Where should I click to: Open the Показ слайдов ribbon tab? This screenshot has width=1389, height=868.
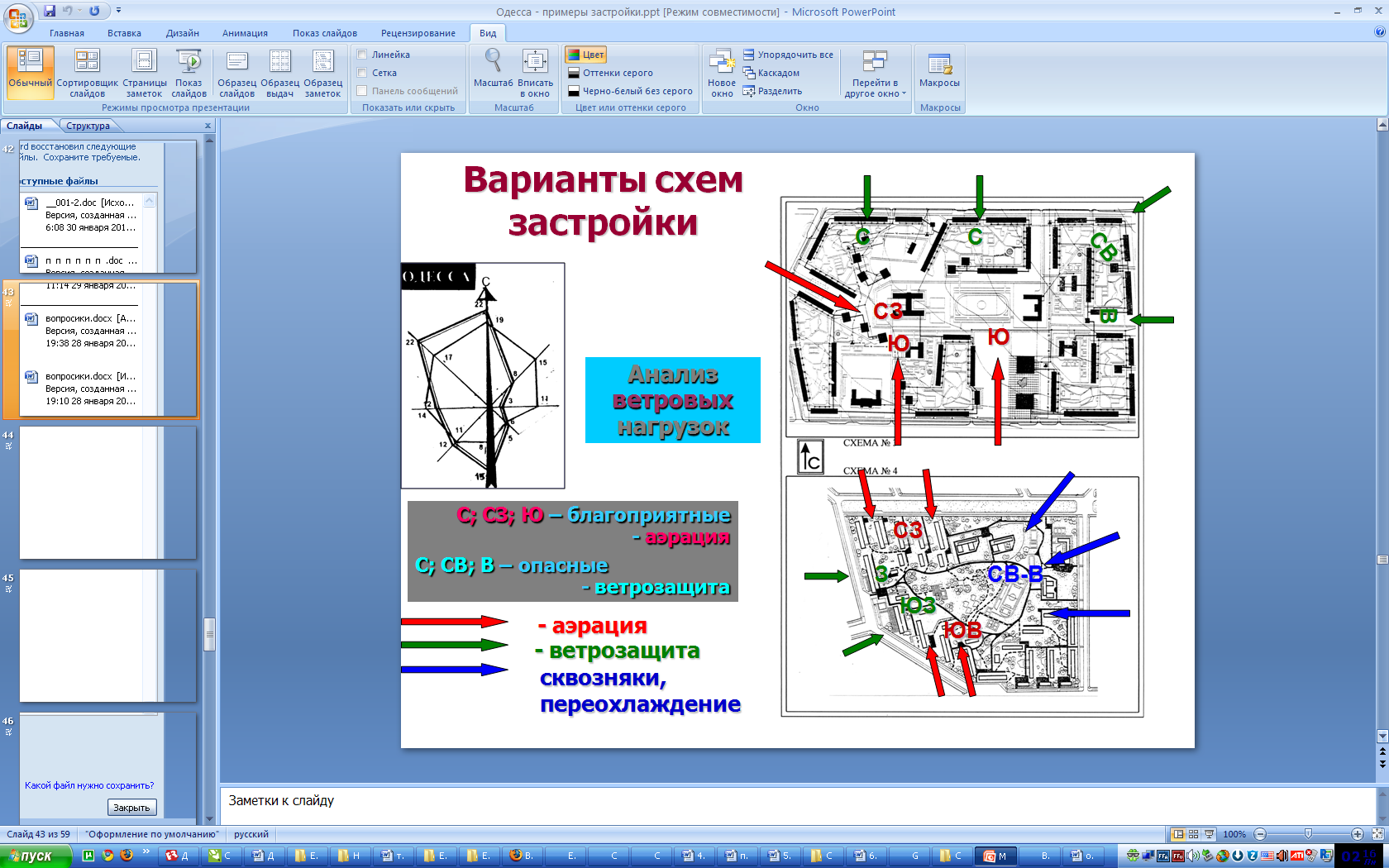coord(325,33)
